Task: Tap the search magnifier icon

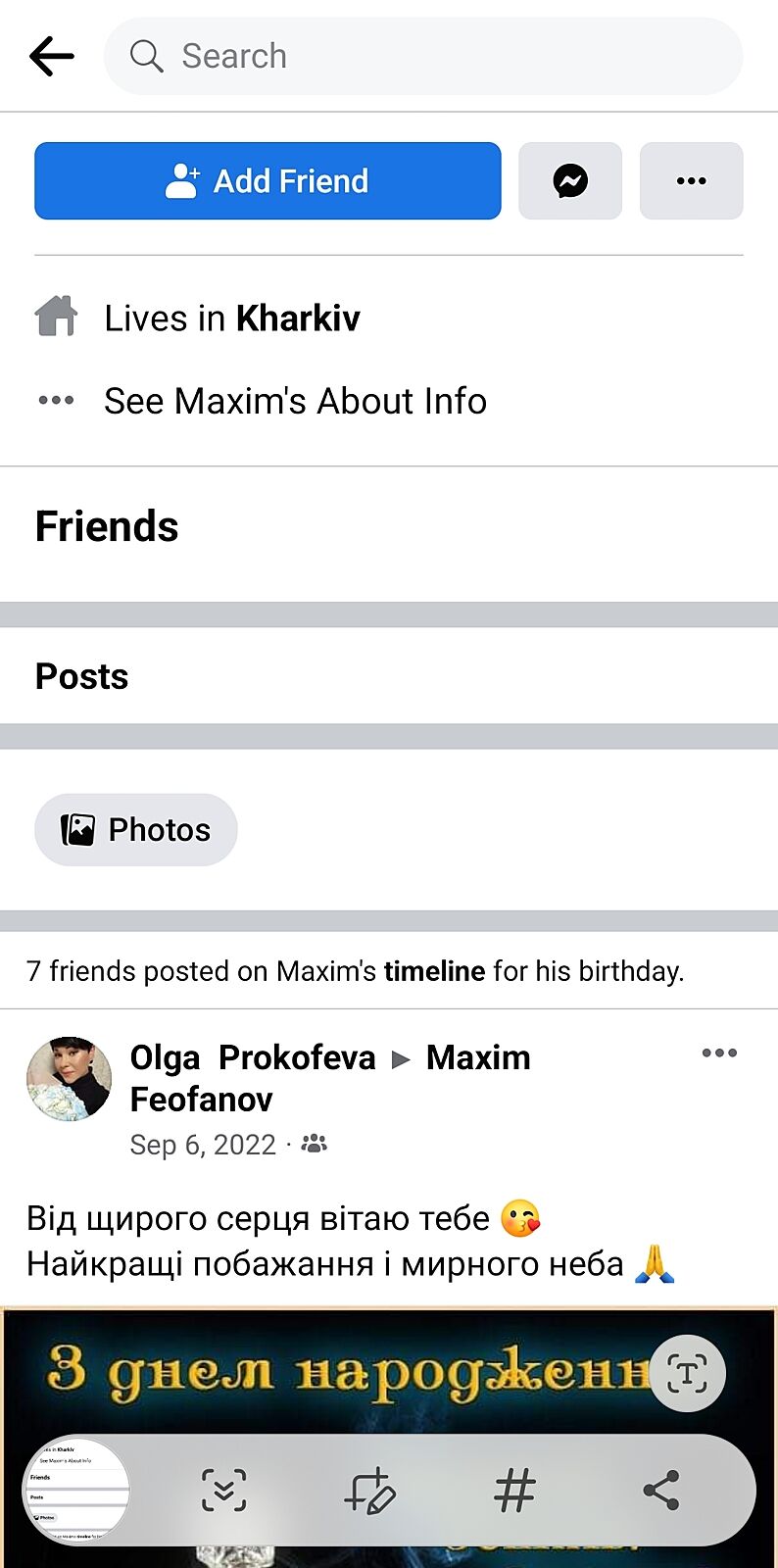Action: [146, 56]
